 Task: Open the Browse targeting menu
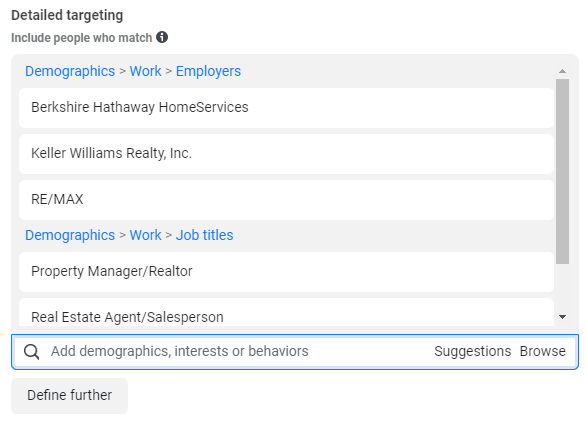pyautogui.click(x=542, y=351)
